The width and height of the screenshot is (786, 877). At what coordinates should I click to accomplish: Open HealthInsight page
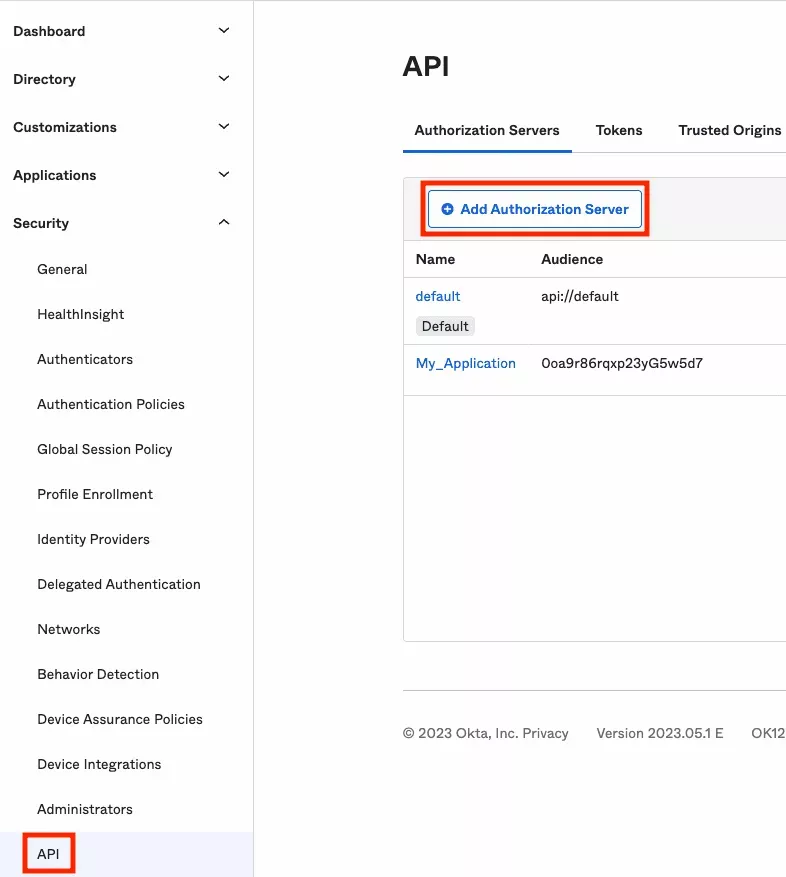click(81, 314)
